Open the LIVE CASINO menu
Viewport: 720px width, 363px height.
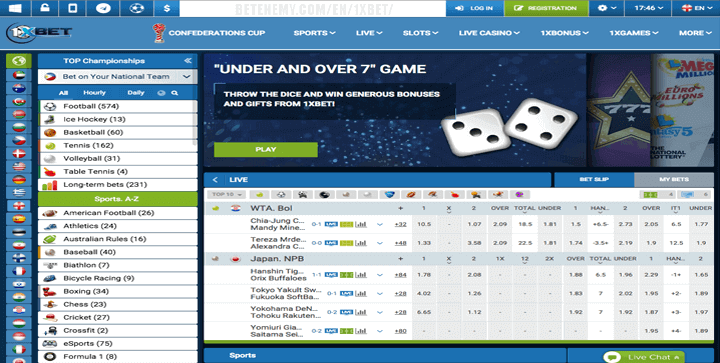(x=489, y=33)
